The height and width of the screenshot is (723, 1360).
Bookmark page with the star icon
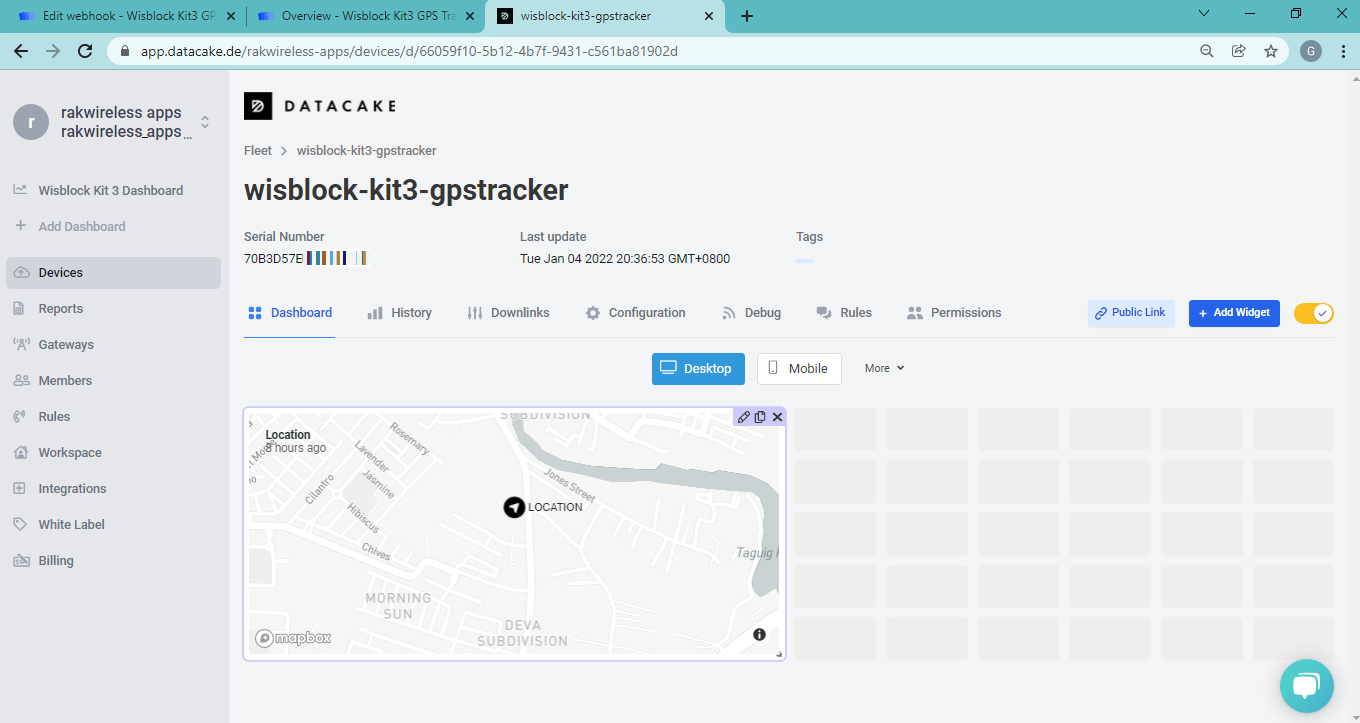1271,51
